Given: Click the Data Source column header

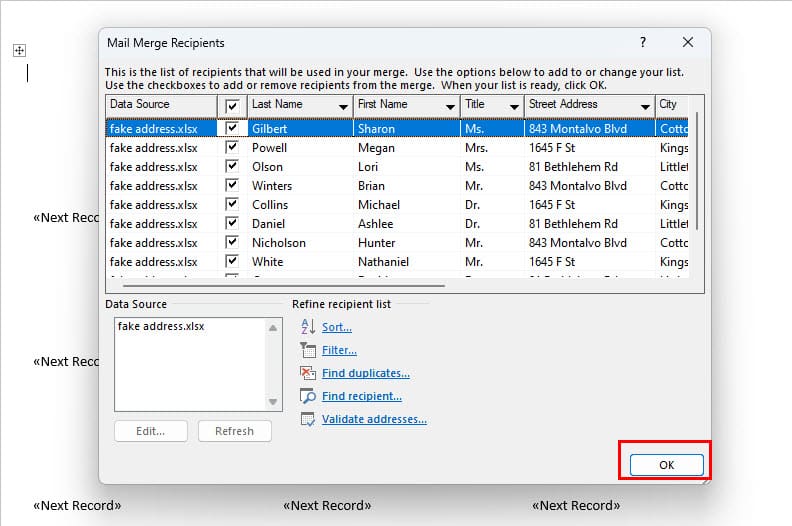Looking at the screenshot, I should 162,105.
